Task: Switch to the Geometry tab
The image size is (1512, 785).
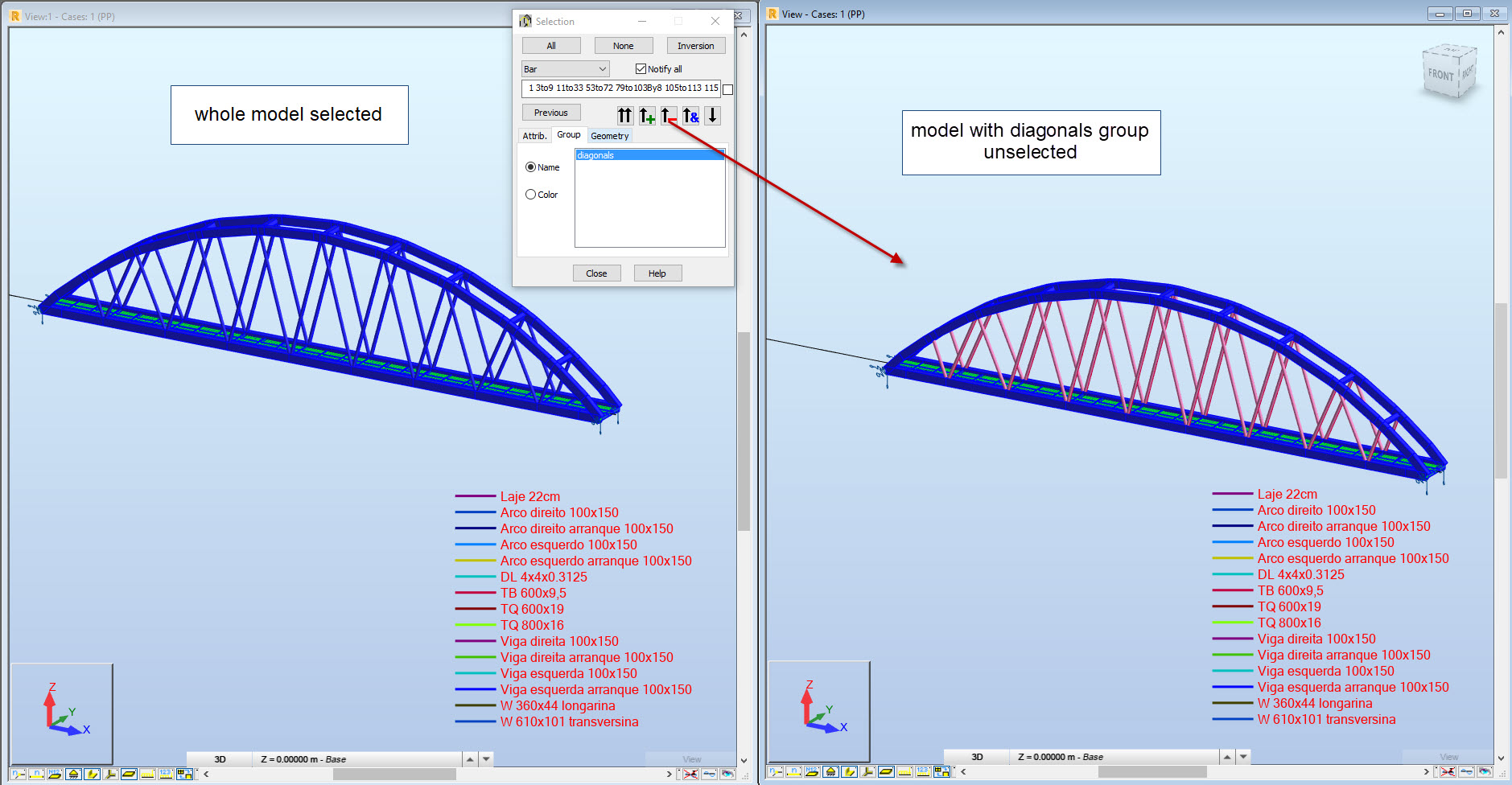Action: coord(609,135)
